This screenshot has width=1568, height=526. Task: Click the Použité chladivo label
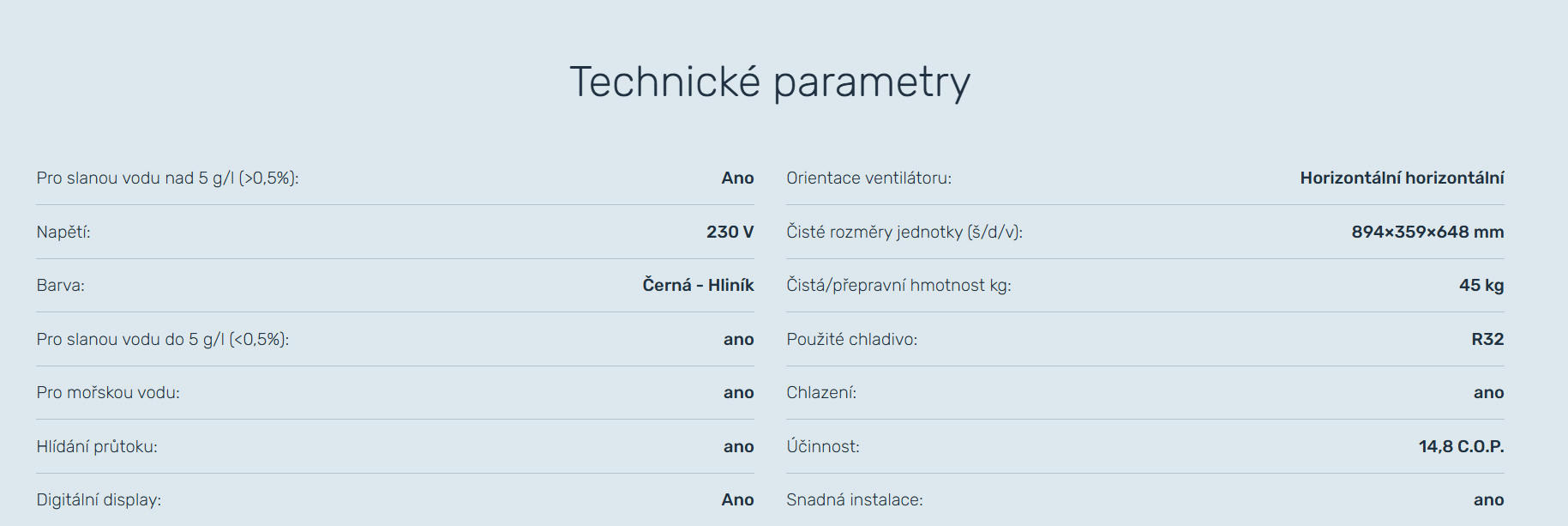(x=851, y=340)
